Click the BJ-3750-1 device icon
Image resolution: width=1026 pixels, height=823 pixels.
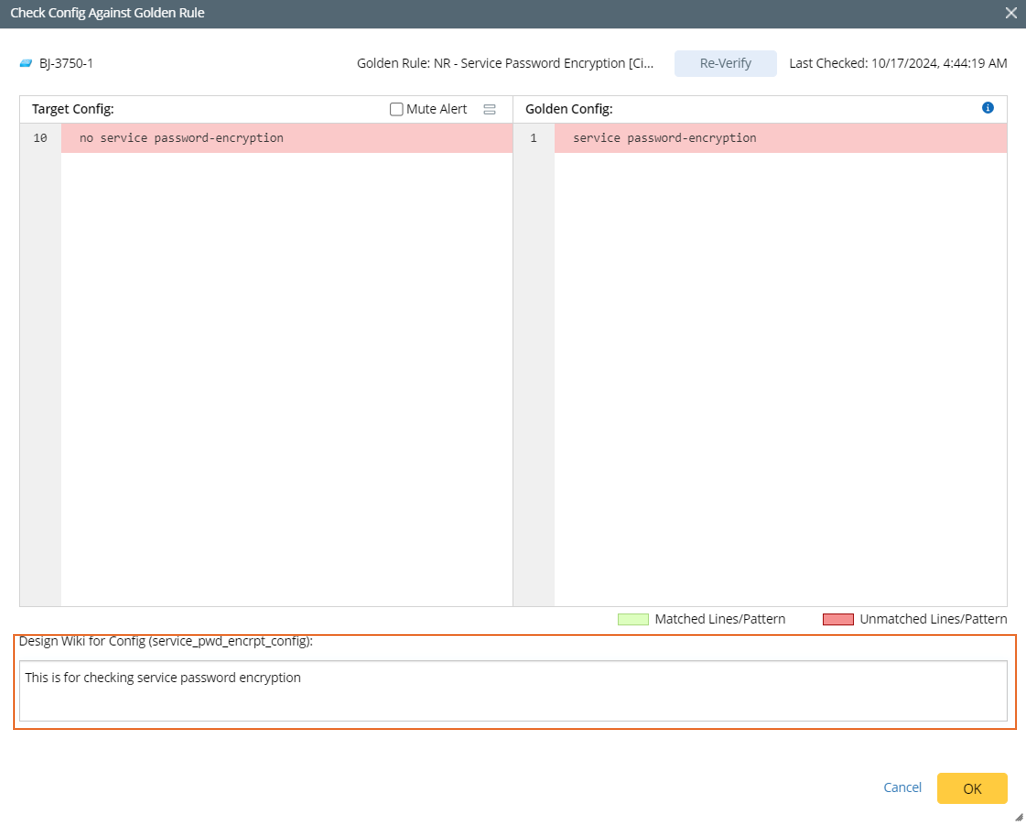pos(26,63)
